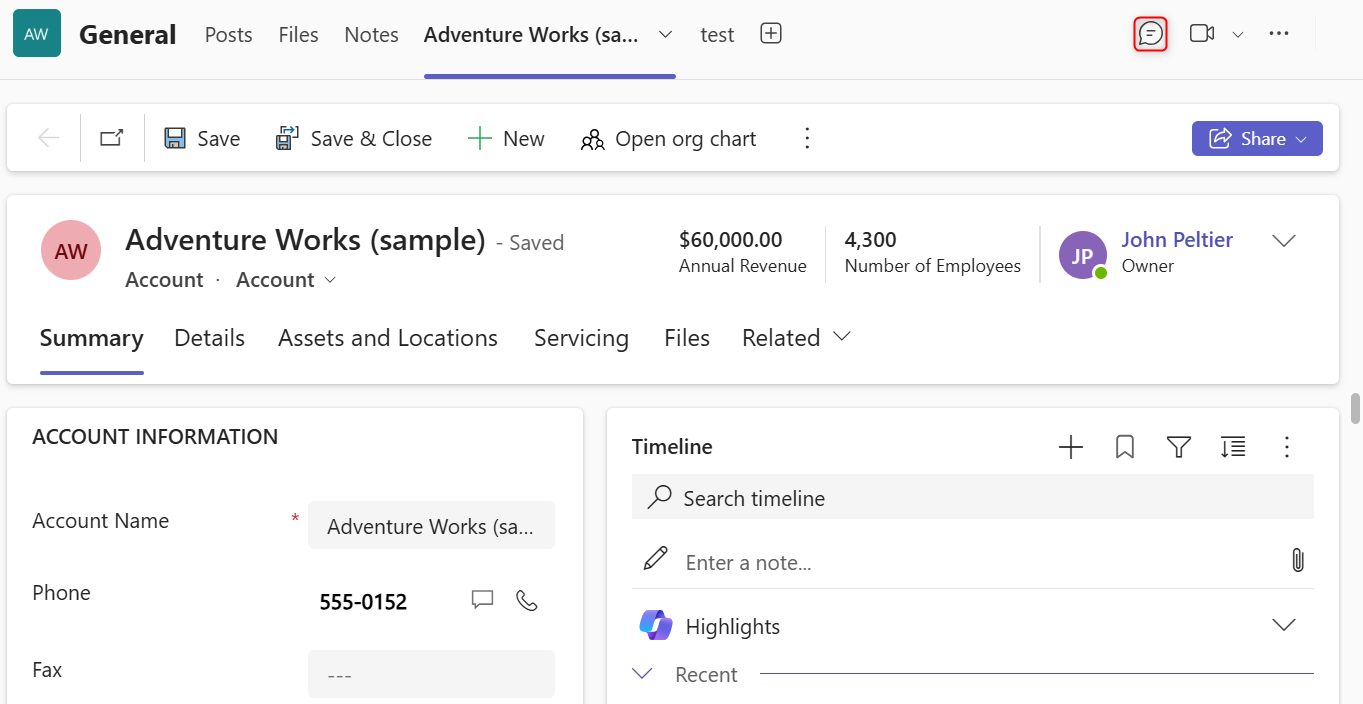Expand the Highlights section
The image size is (1363, 704).
1284,625
